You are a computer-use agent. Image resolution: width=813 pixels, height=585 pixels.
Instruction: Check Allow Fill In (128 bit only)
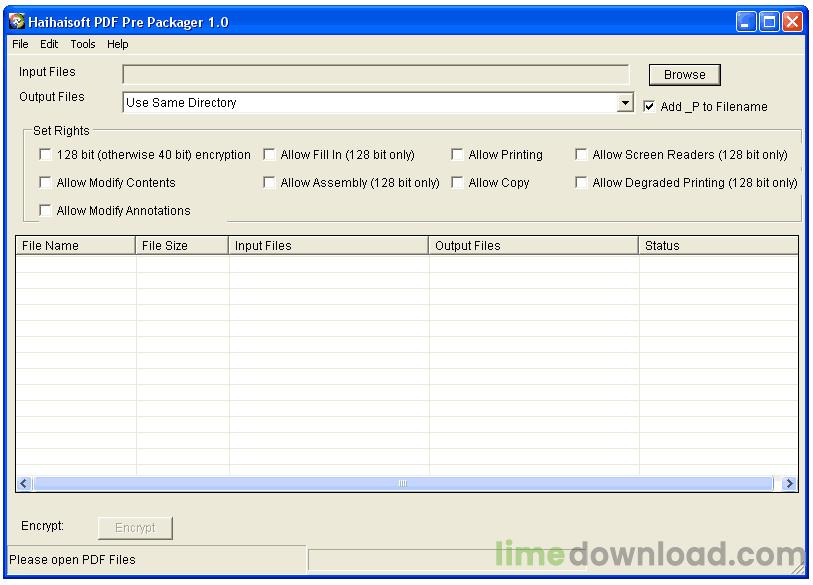(269, 155)
